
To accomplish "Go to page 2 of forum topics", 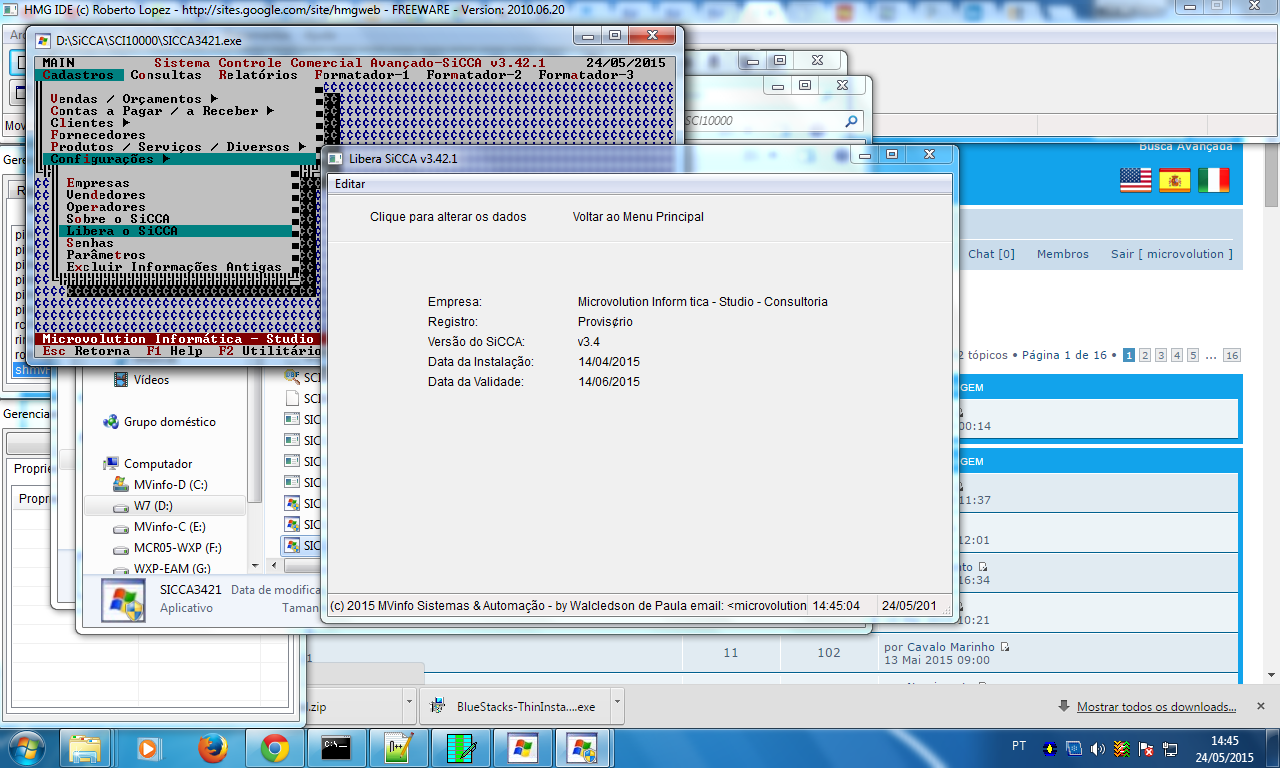I will click(x=1145, y=355).
